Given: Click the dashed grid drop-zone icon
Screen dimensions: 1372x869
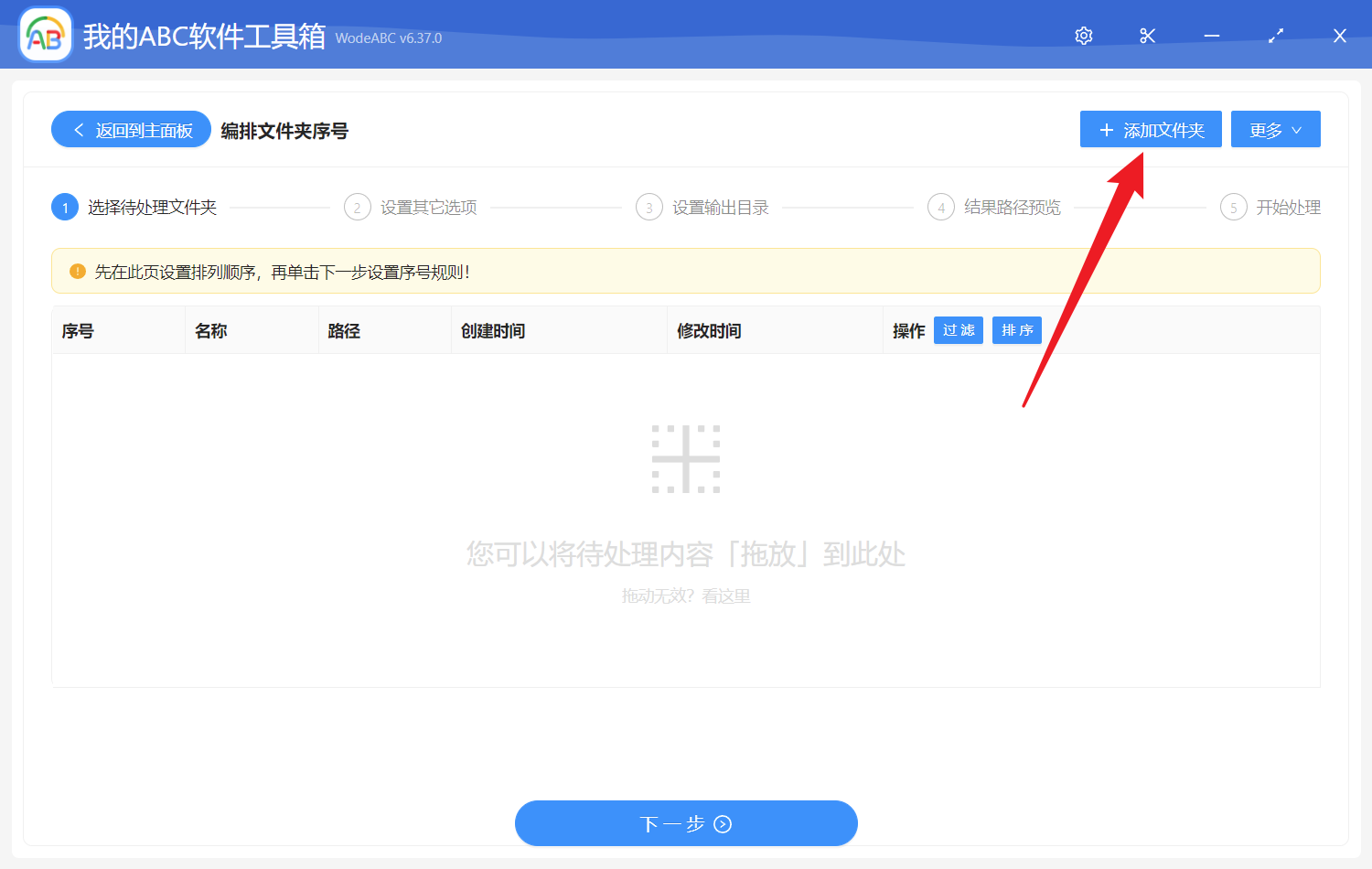Looking at the screenshot, I should [686, 458].
